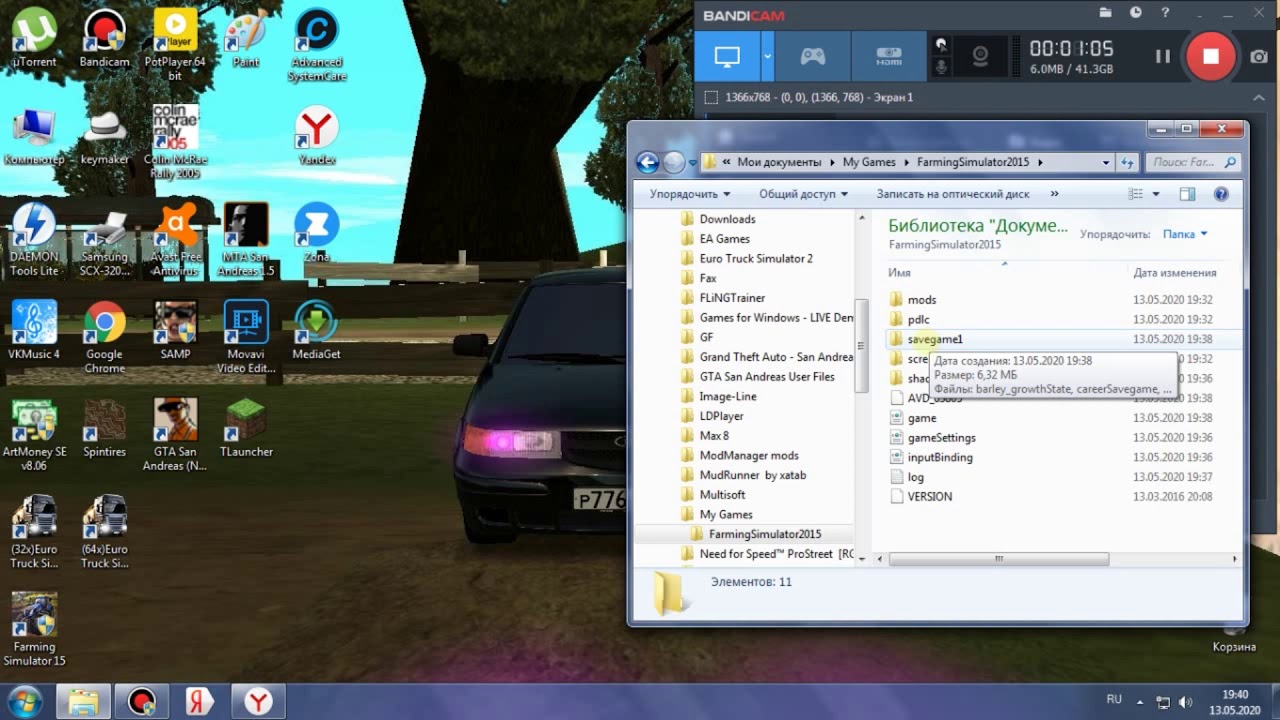Open the Paint desktop shortcut

pyautogui.click(x=245, y=39)
